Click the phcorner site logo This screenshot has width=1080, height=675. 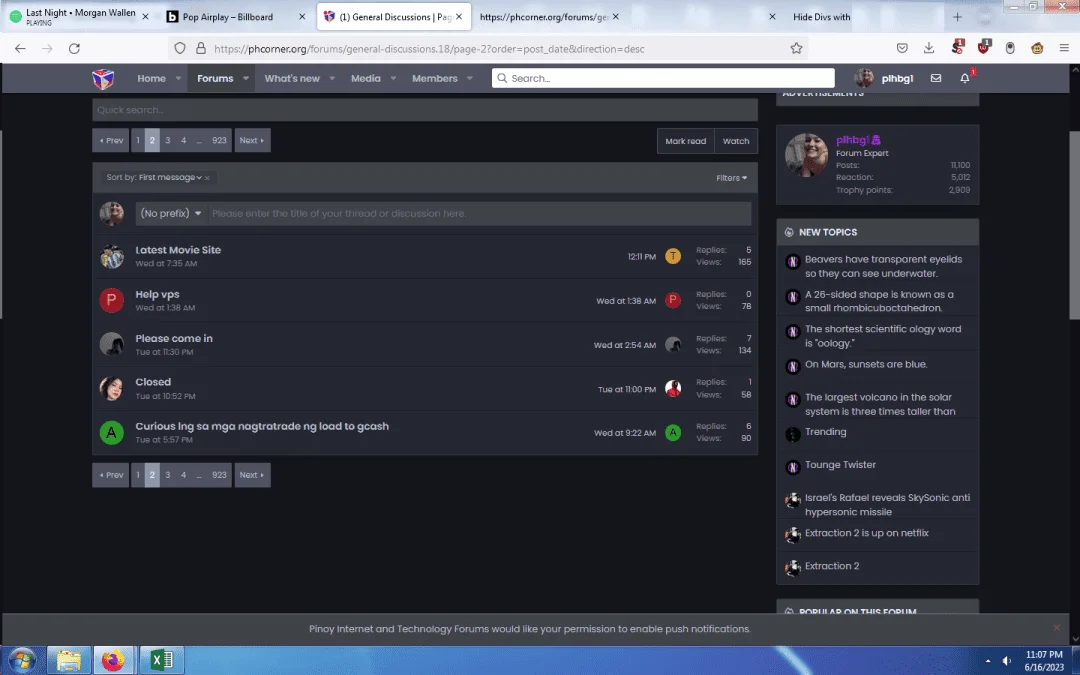(x=103, y=79)
